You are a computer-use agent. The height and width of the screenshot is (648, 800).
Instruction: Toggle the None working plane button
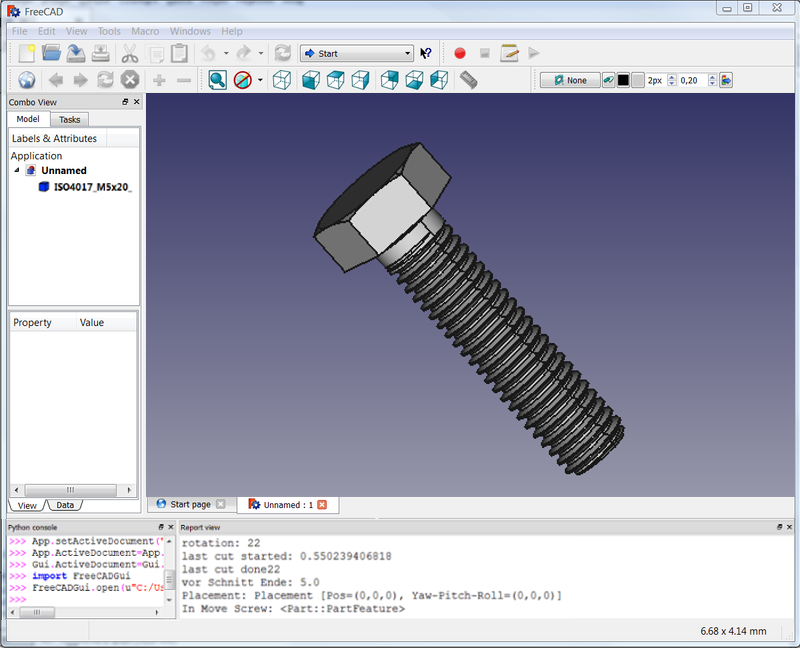point(570,80)
